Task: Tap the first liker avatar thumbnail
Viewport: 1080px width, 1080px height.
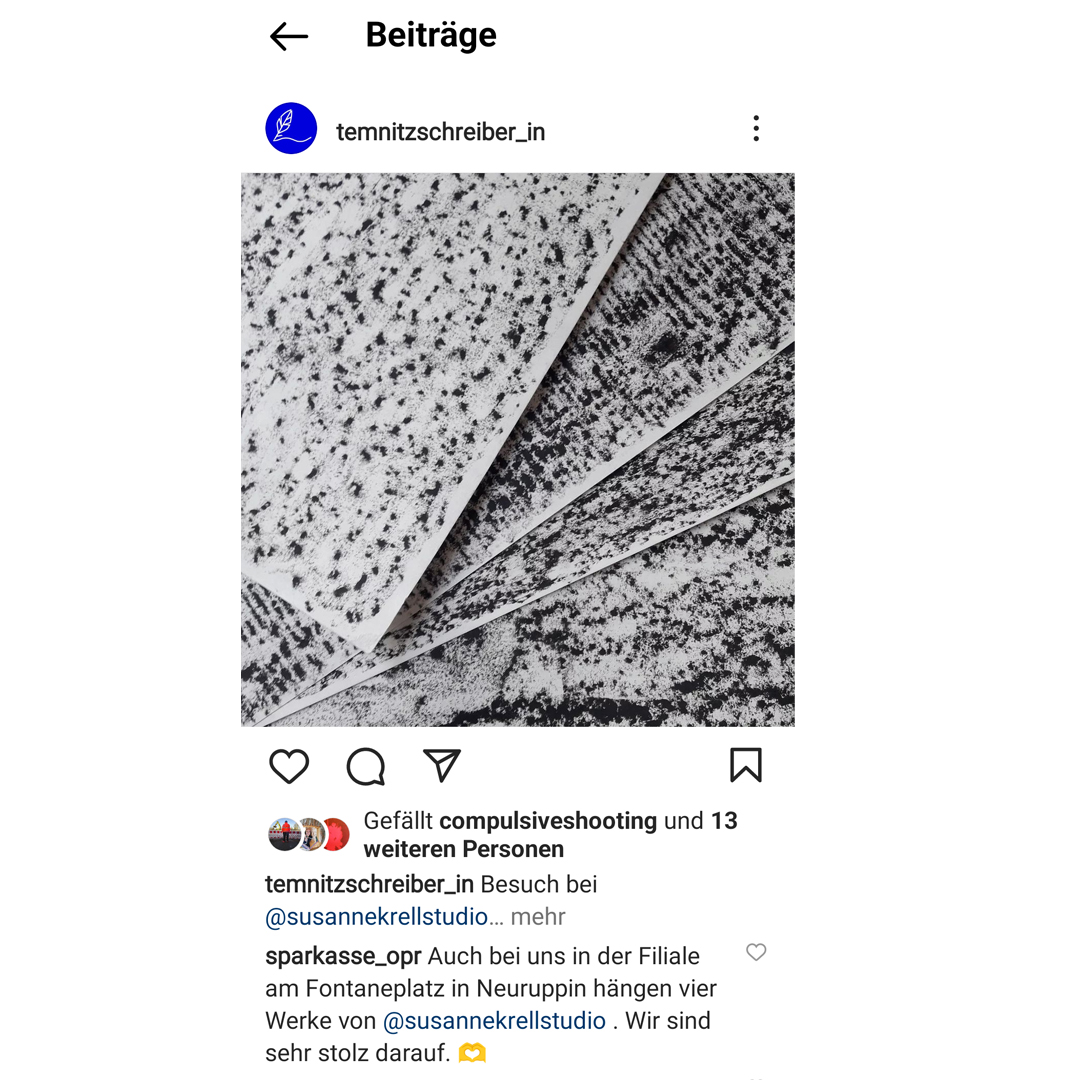Action: tap(284, 835)
